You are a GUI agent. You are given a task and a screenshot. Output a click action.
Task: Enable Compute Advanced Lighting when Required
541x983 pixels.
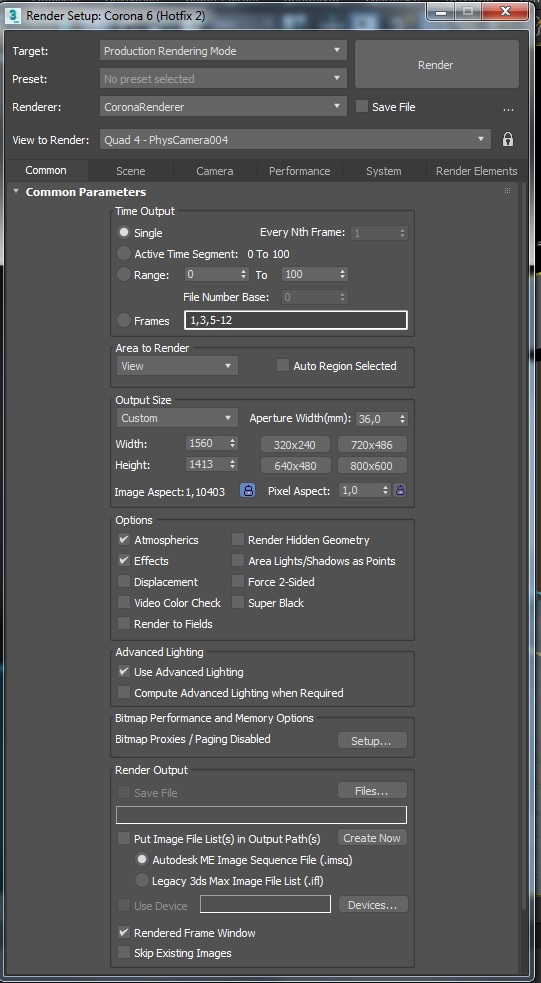[124, 693]
